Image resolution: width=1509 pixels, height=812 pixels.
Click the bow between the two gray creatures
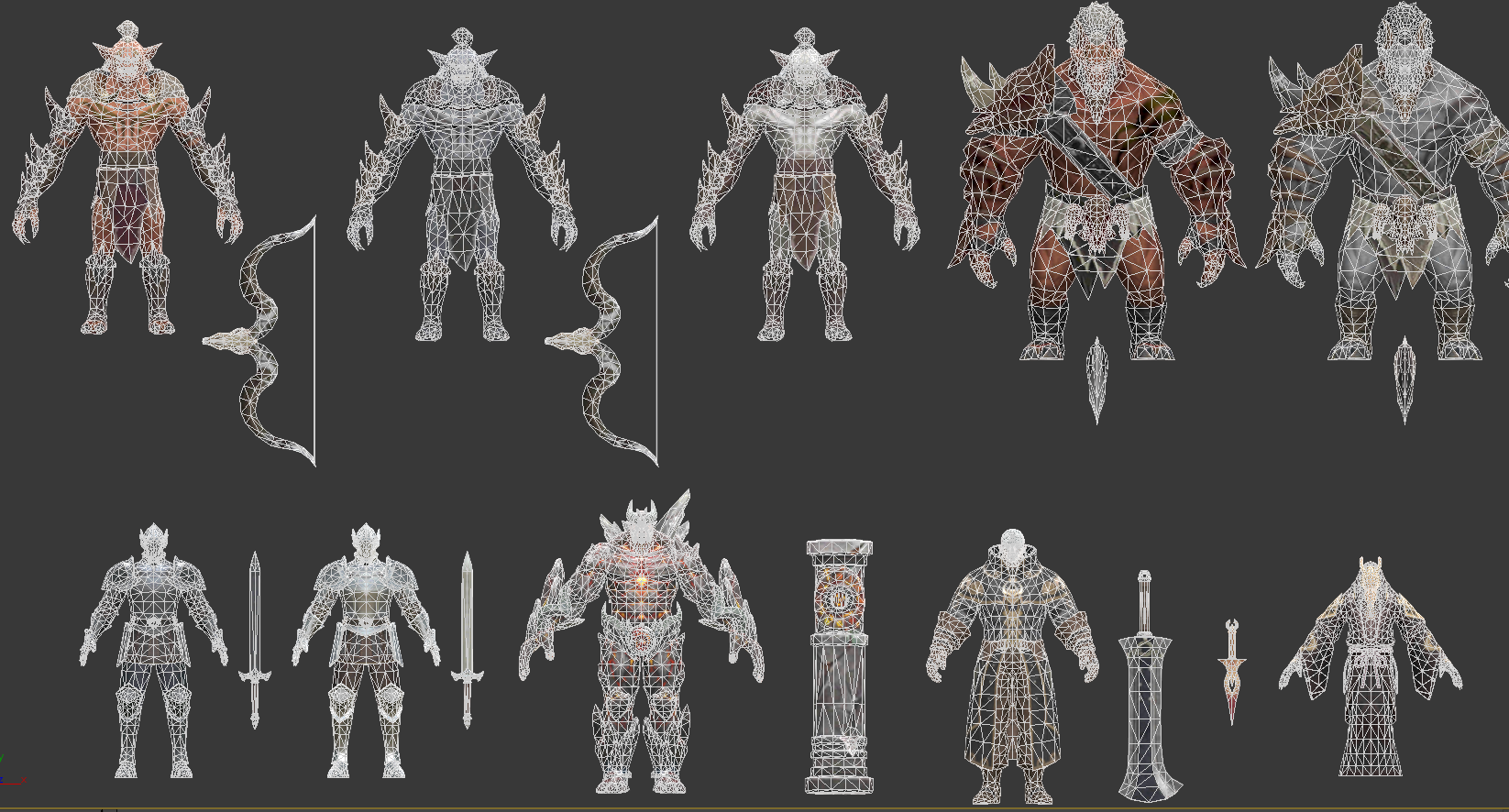tap(602, 341)
